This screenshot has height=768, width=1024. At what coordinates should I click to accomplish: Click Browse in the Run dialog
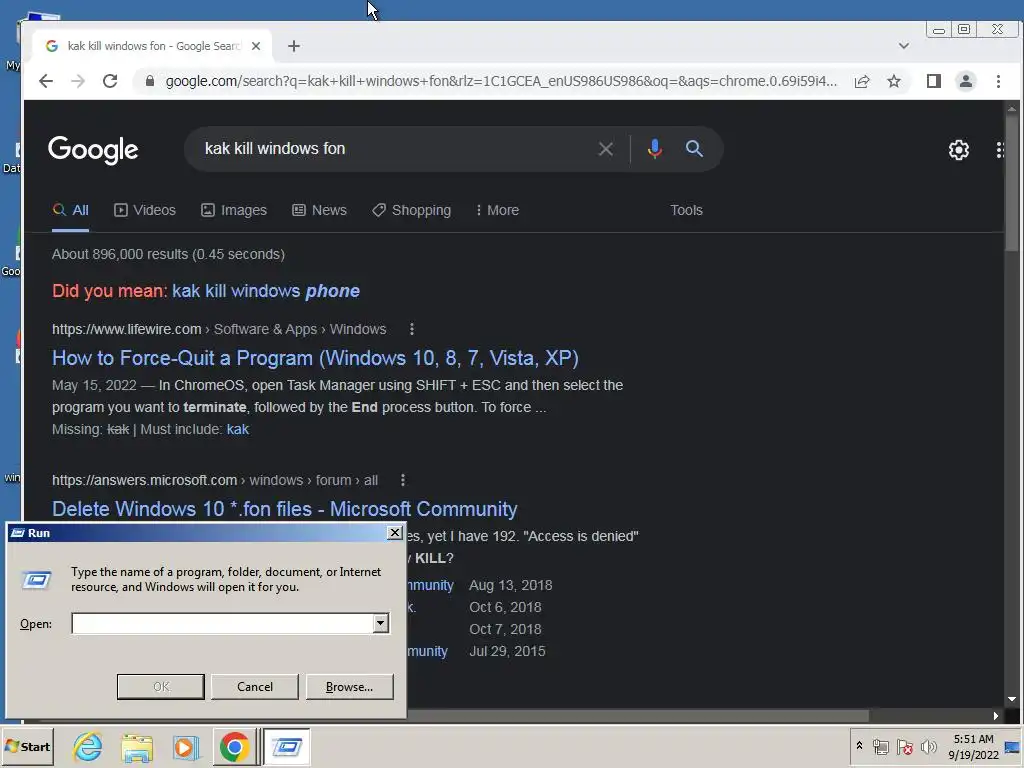349,687
